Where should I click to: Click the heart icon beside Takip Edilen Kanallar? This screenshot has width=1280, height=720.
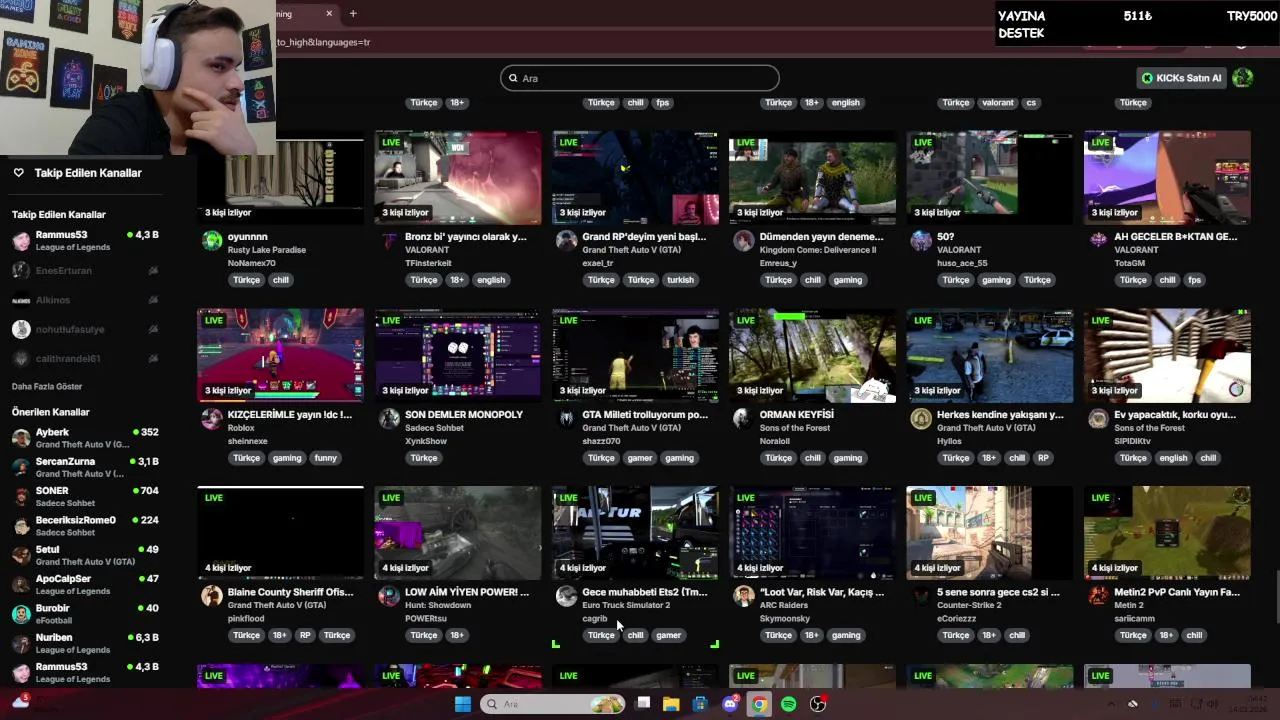18,173
